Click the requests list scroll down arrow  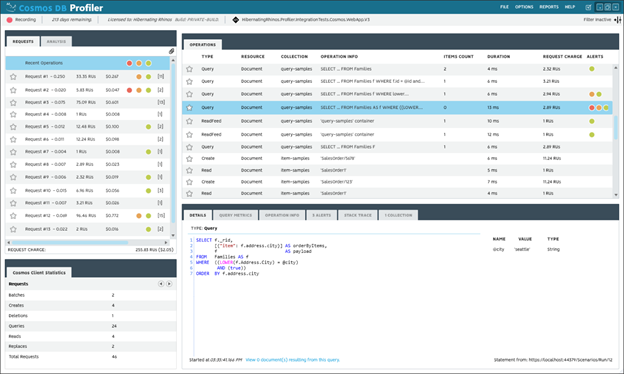pos(173,236)
